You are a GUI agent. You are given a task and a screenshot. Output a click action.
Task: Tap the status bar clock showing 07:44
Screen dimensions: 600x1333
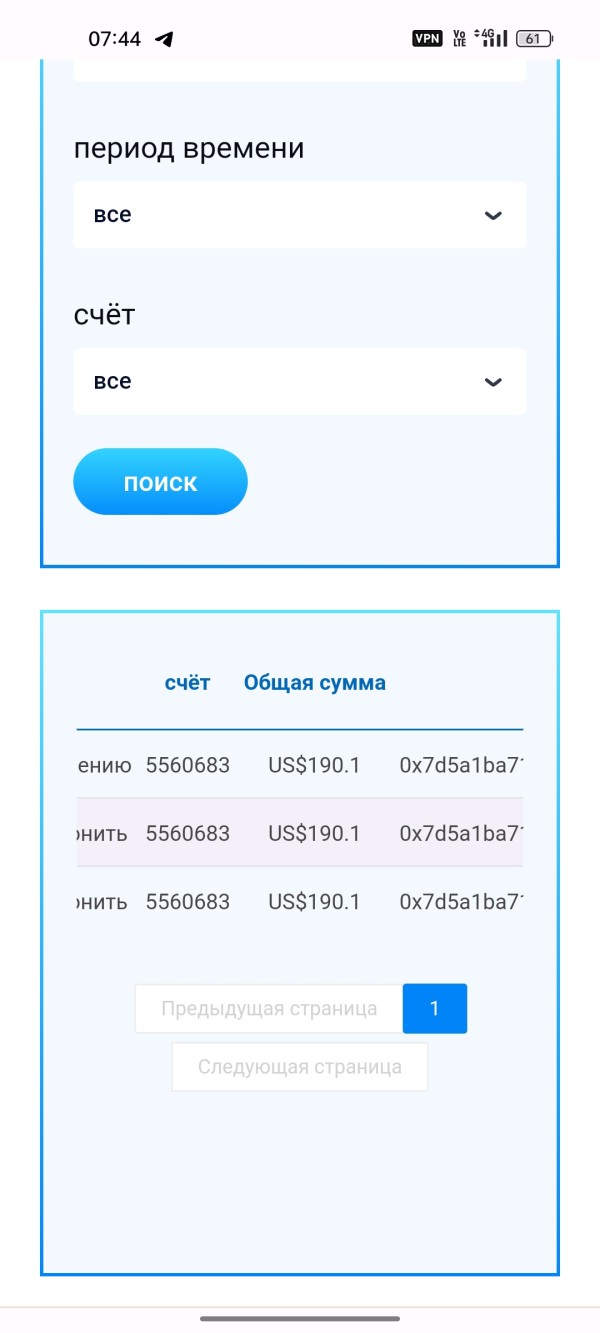tap(114, 39)
